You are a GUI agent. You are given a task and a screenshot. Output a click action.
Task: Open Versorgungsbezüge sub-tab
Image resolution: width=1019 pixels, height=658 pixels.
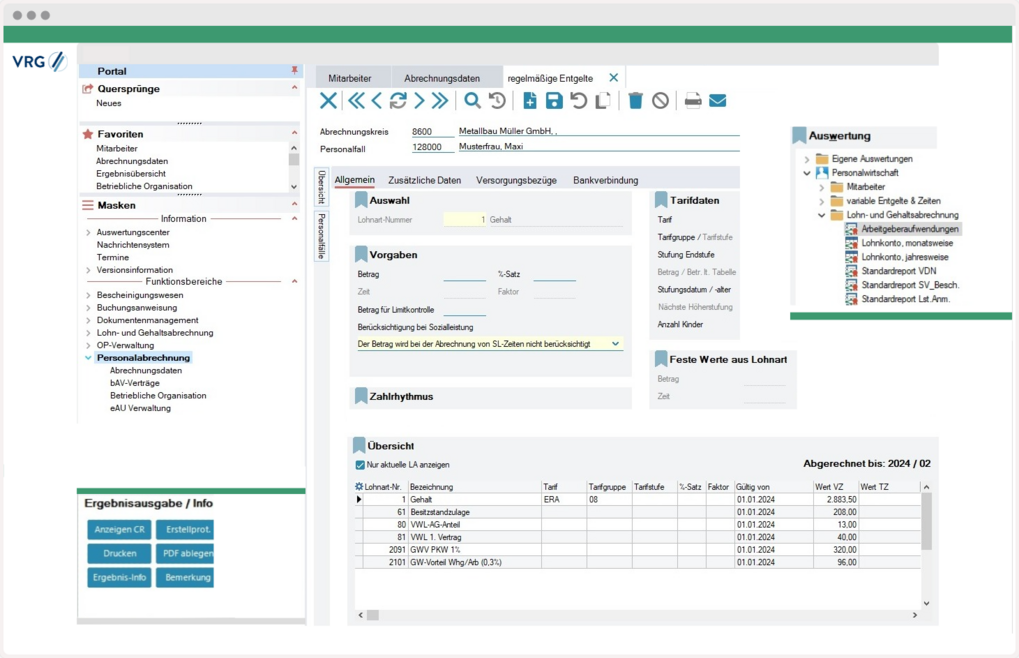pos(516,181)
